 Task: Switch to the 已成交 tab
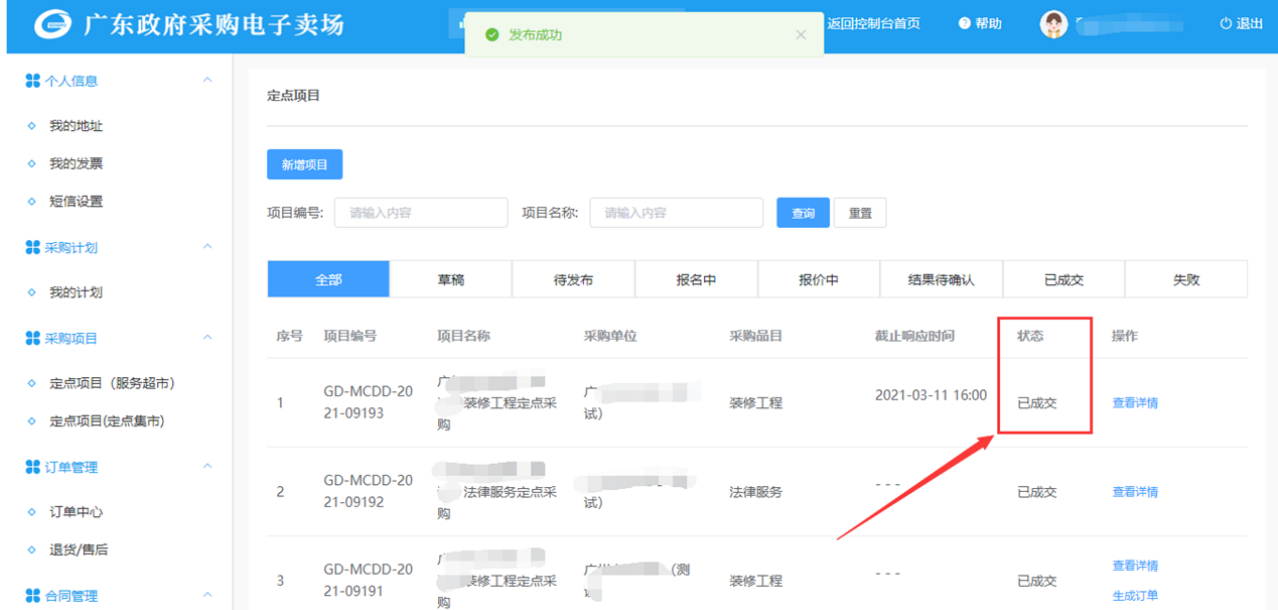click(x=1063, y=280)
